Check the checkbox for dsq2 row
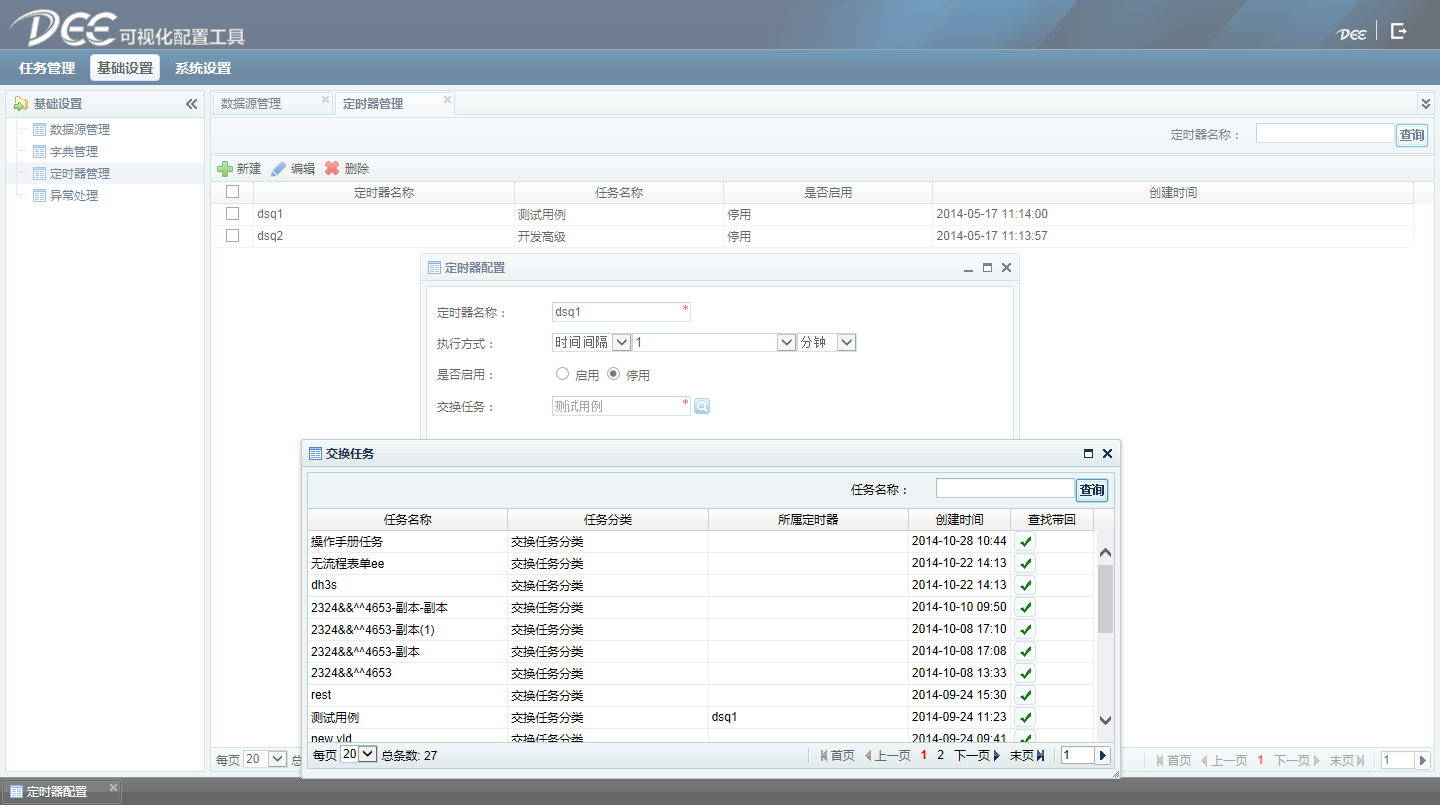Screen dimensions: 1440x805 tap(232, 236)
